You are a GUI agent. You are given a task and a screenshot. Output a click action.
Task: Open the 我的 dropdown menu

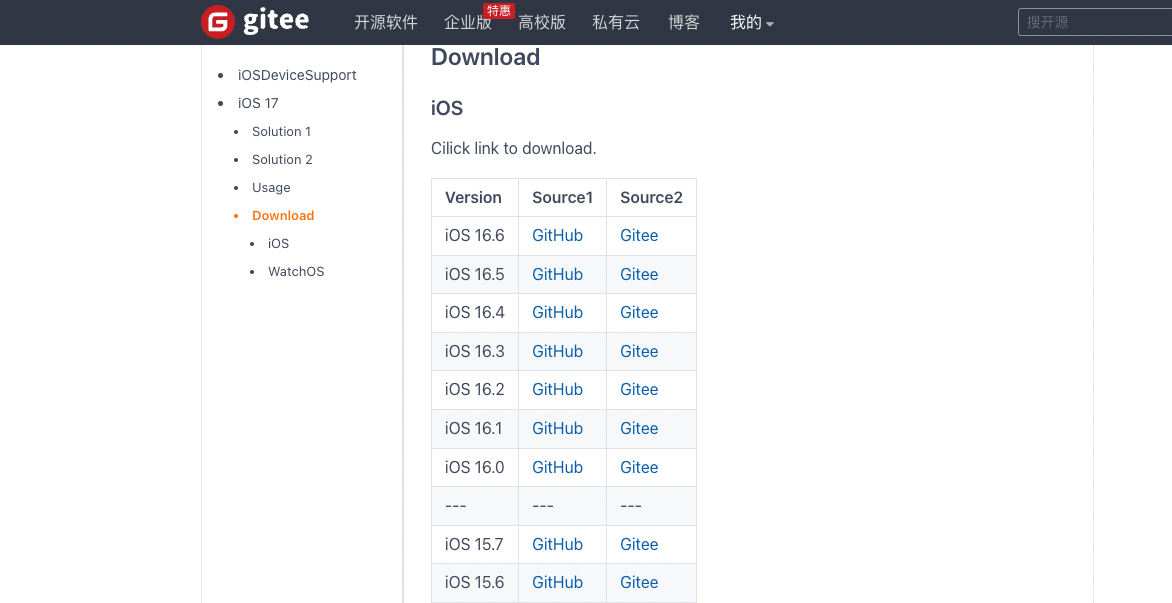coord(751,22)
